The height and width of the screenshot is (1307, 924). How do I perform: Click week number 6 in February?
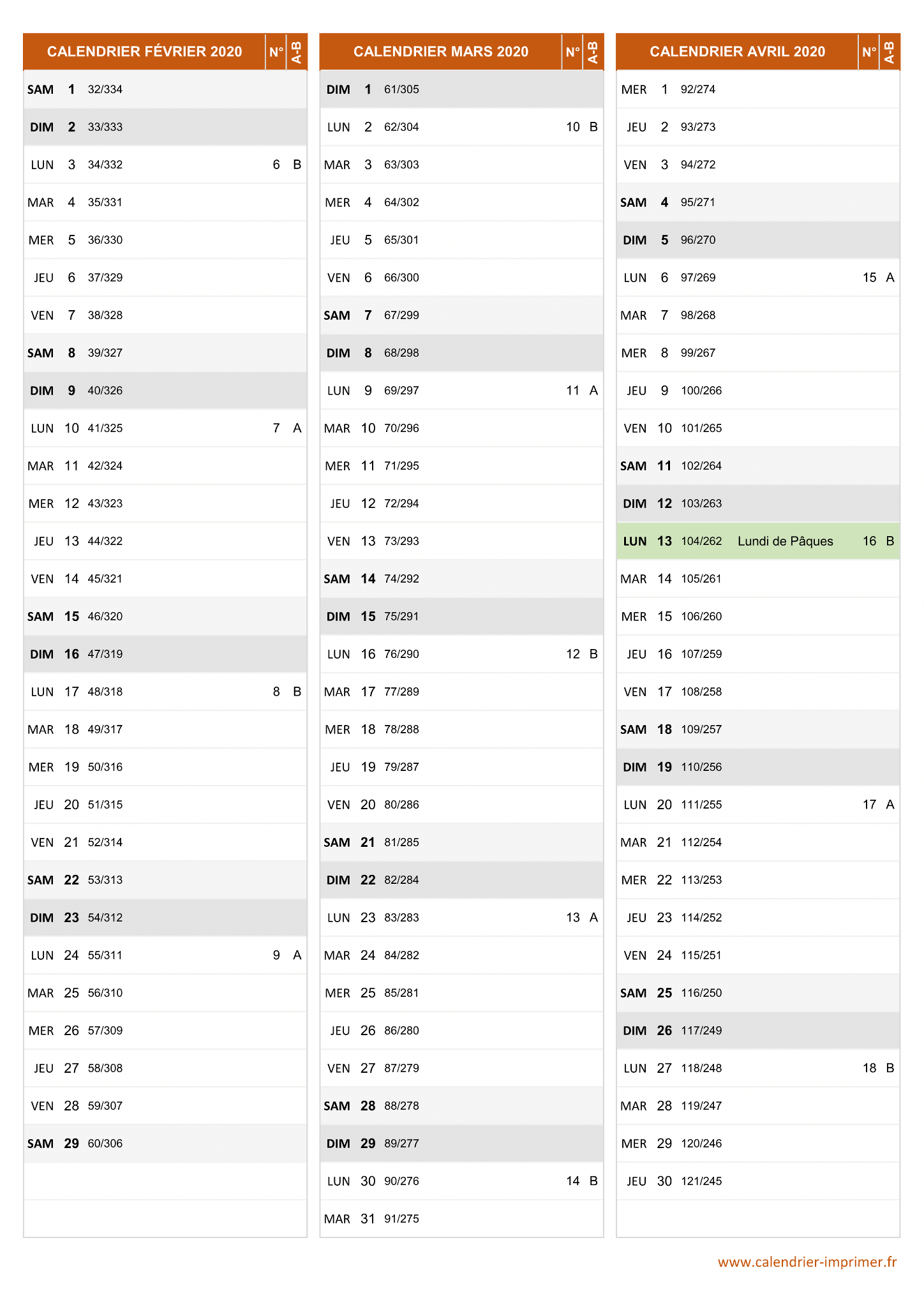[276, 165]
